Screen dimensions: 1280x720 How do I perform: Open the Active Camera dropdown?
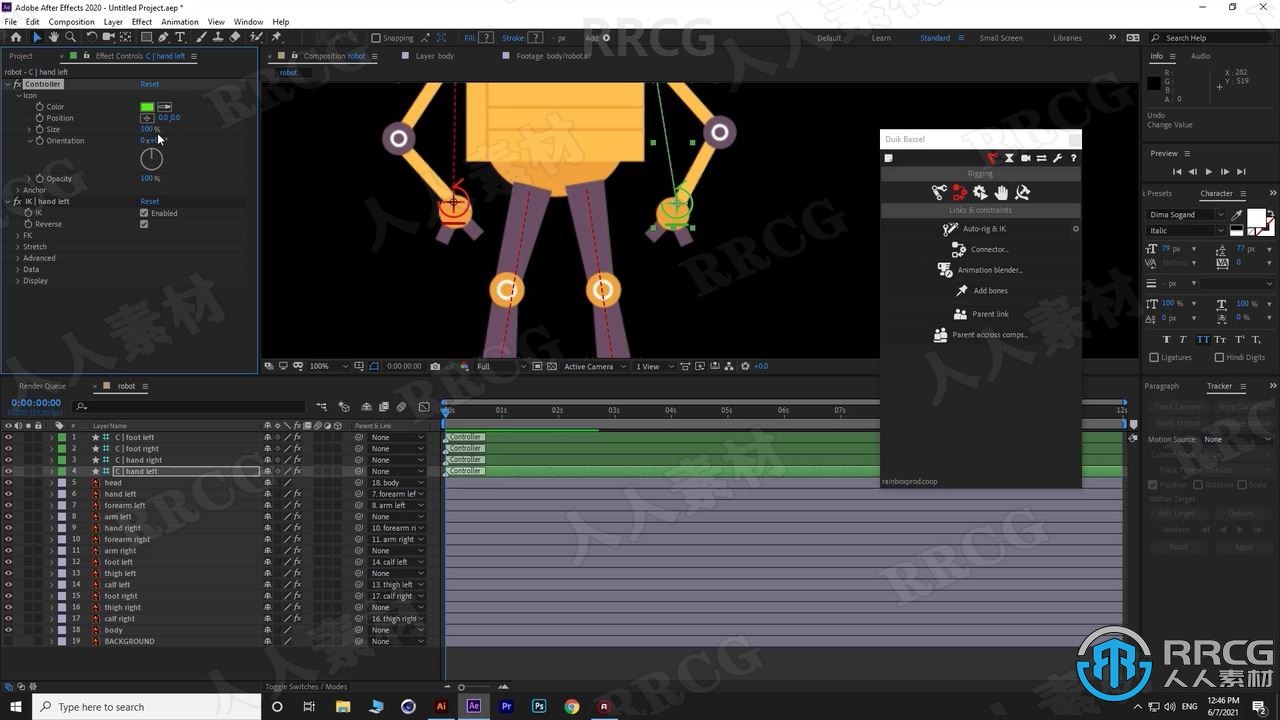(594, 366)
